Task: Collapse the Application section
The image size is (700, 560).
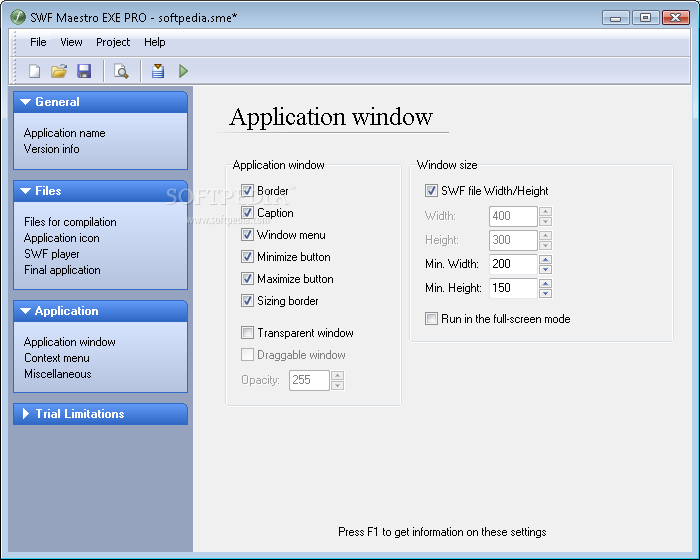Action: pyautogui.click(x=100, y=311)
